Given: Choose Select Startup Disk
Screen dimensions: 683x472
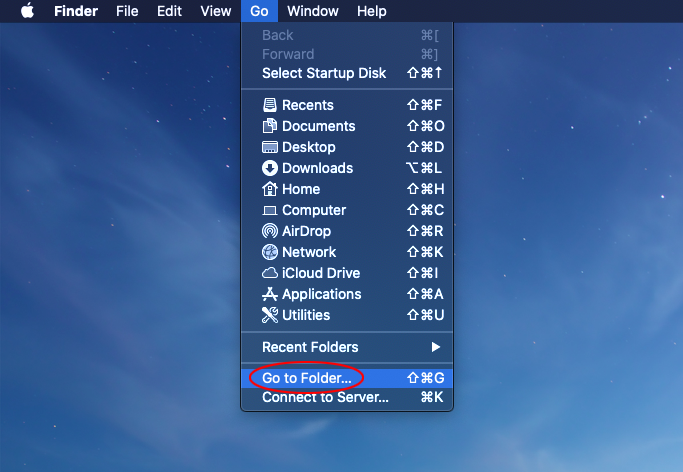Looking at the screenshot, I should pos(347,73).
